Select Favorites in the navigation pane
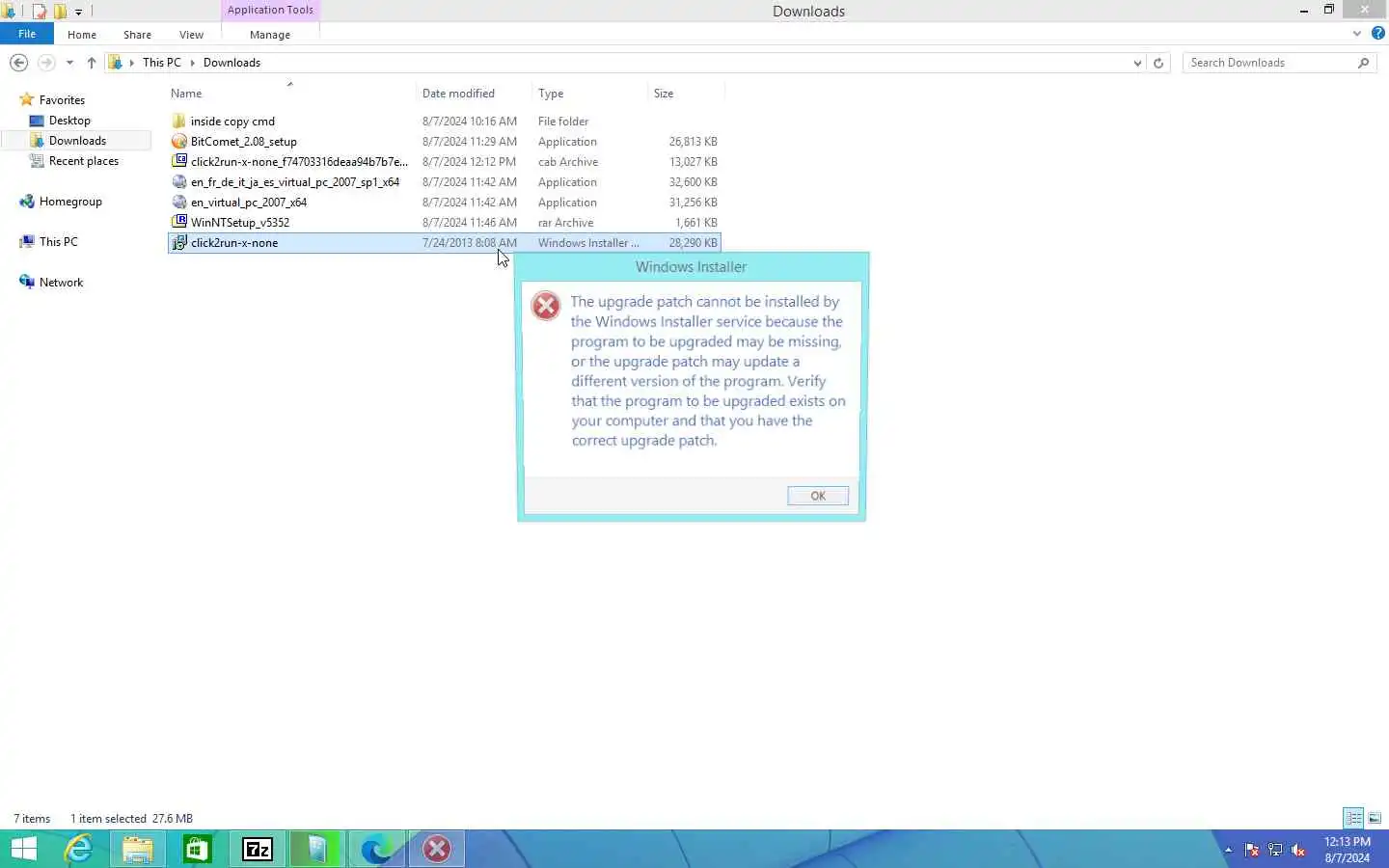Viewport: 1389px width, 868px height. click(x=62, y=100)
